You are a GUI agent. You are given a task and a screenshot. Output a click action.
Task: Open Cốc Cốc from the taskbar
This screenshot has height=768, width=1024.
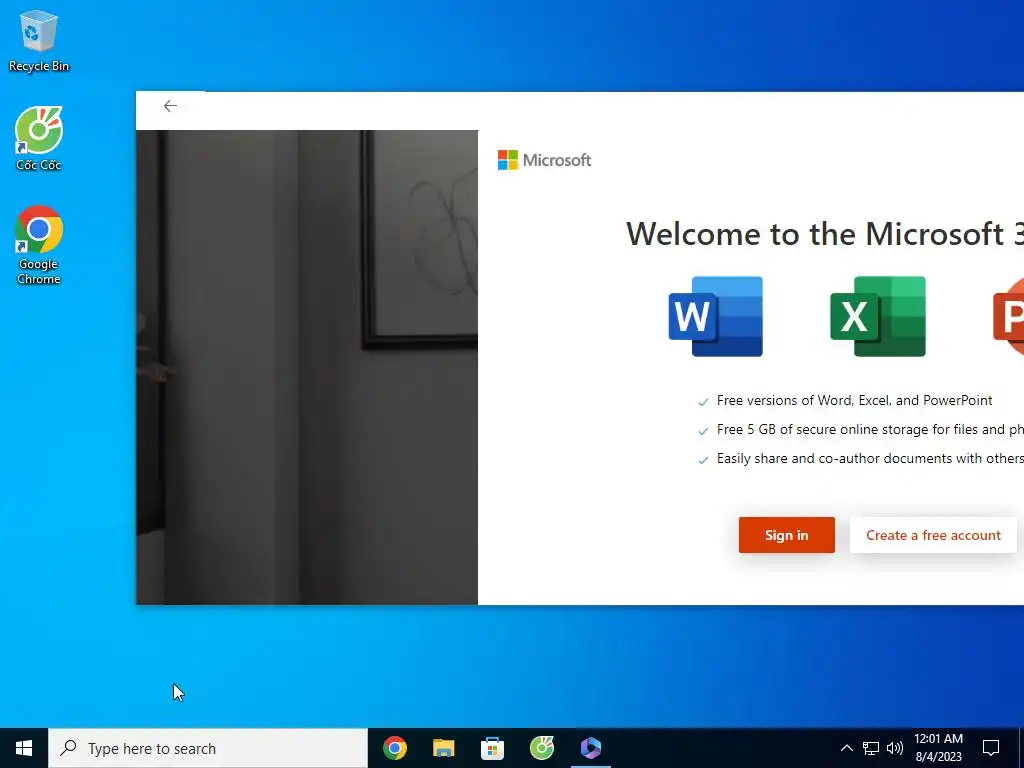click(x=541, y=748)
